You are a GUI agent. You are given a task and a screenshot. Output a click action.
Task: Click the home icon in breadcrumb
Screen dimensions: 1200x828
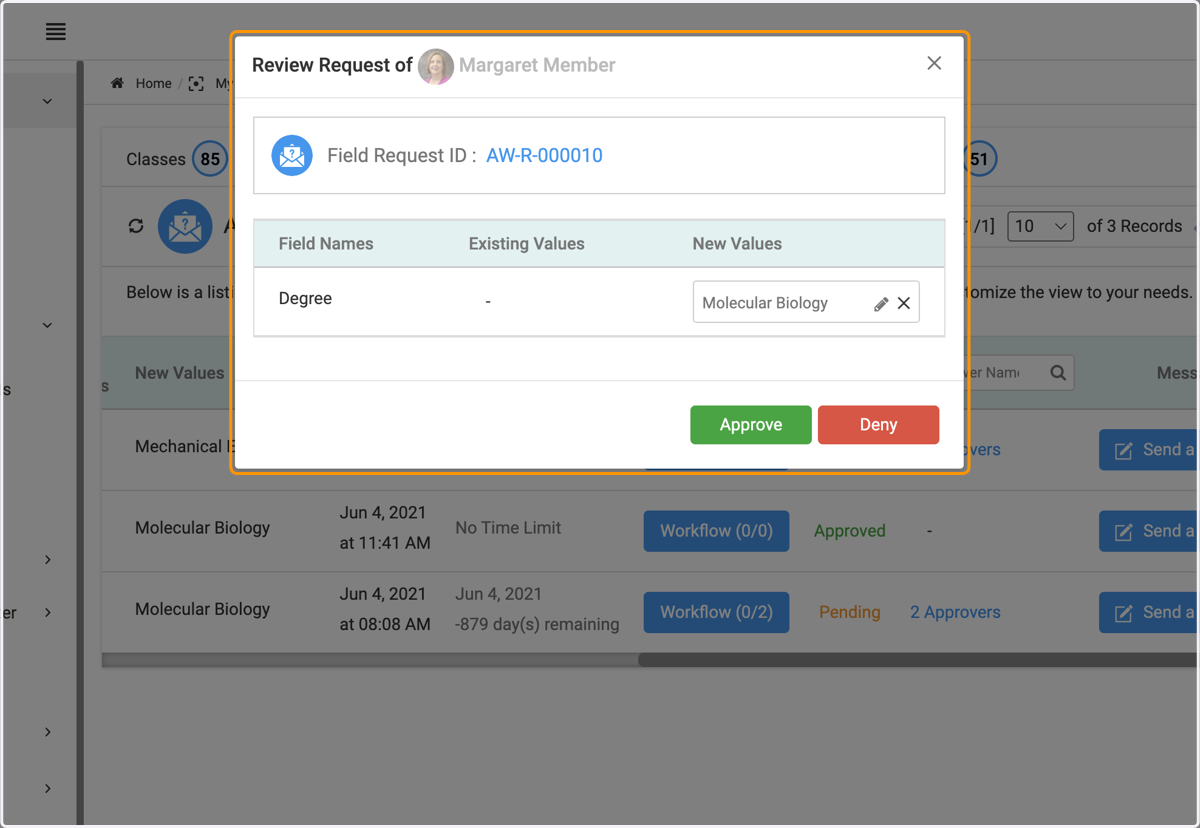(x=117, y=83)
